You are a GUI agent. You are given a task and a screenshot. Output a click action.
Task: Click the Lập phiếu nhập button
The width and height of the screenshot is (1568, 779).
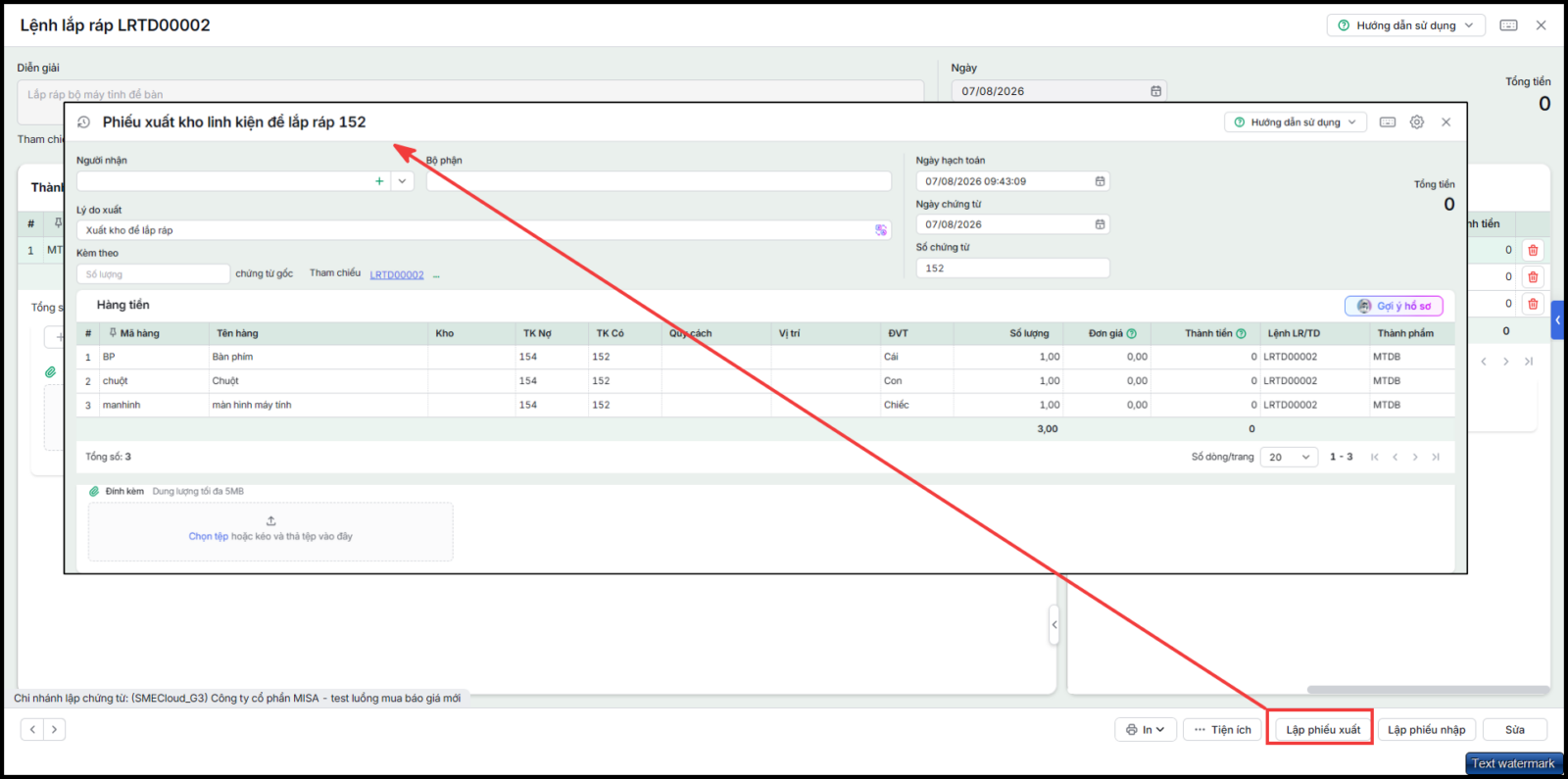tap(1426, 730)
